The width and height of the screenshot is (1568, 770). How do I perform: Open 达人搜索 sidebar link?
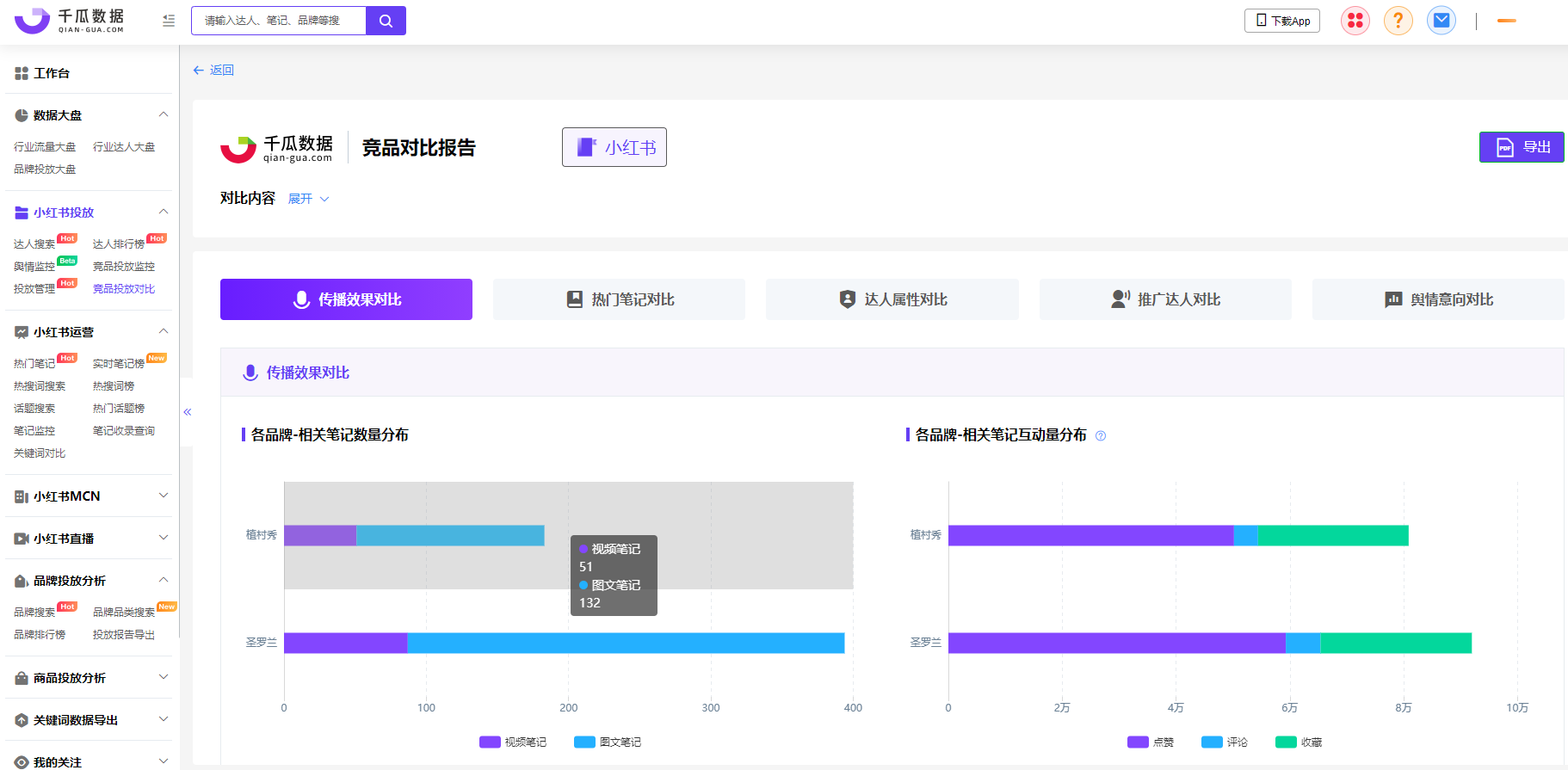click(34, 244)
